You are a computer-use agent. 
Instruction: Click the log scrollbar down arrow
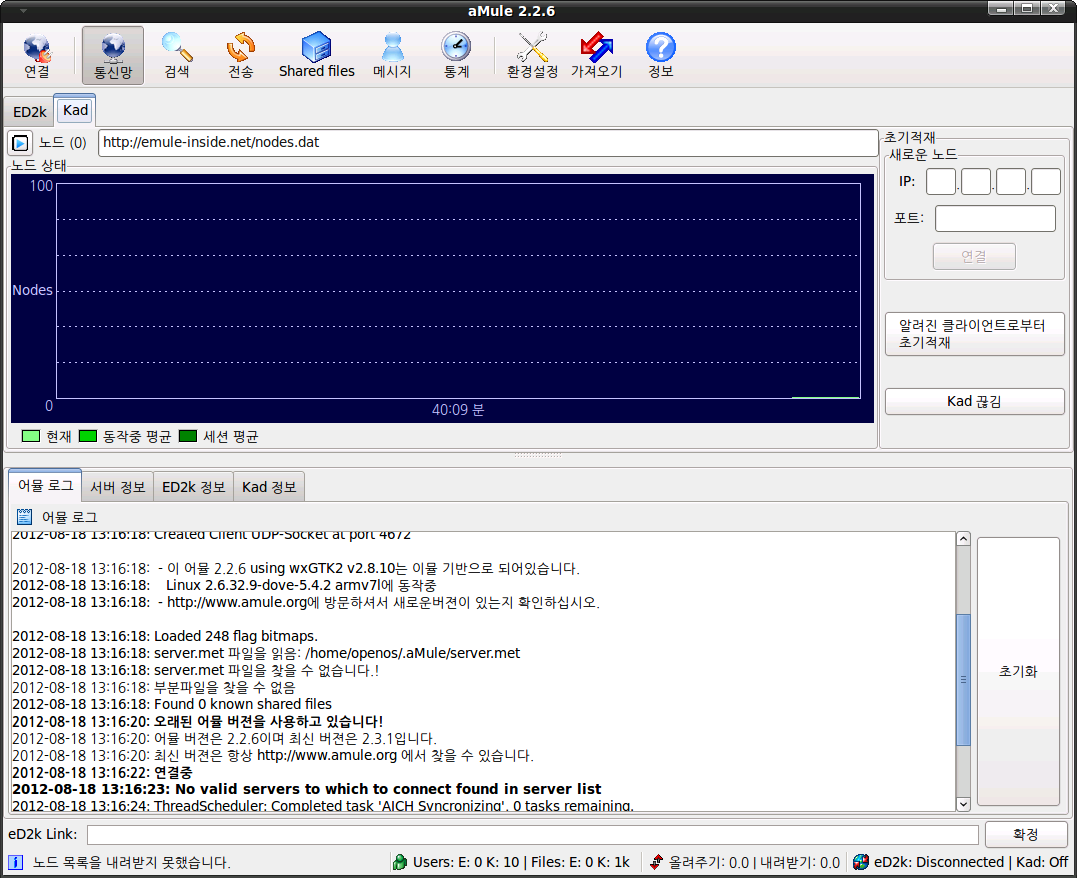click(963, 804)
